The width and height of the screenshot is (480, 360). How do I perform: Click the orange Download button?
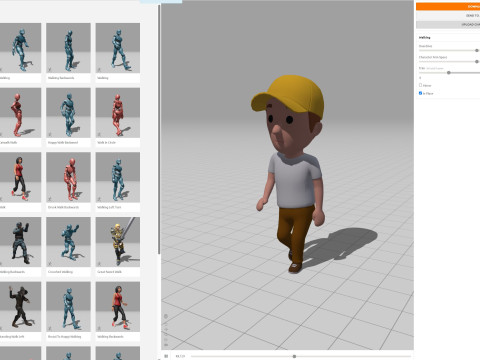click(x=448, y=6)
